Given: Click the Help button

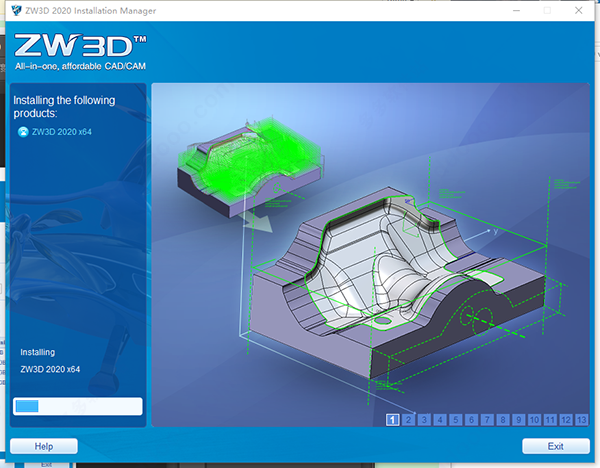Looking at the screenshot, I should click(44, 446).
